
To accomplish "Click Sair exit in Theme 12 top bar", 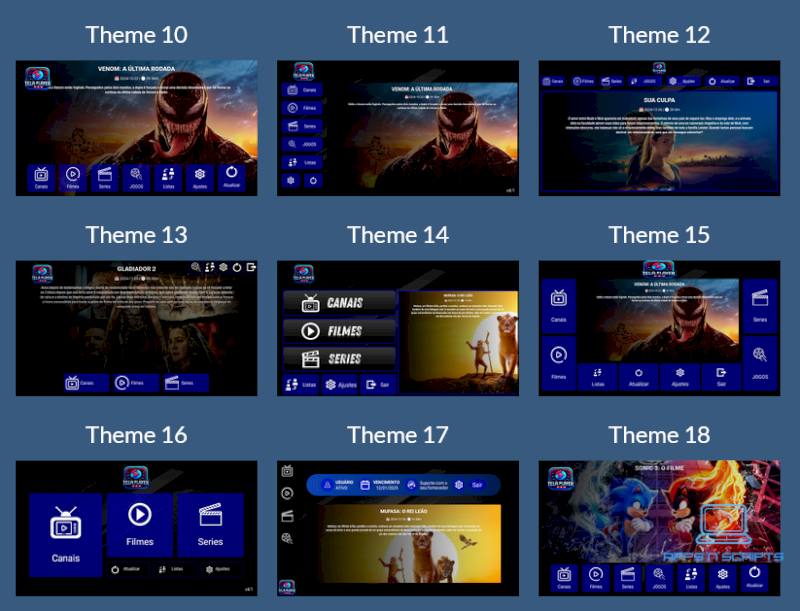I will pyautogui.click(x=760, y=81).
